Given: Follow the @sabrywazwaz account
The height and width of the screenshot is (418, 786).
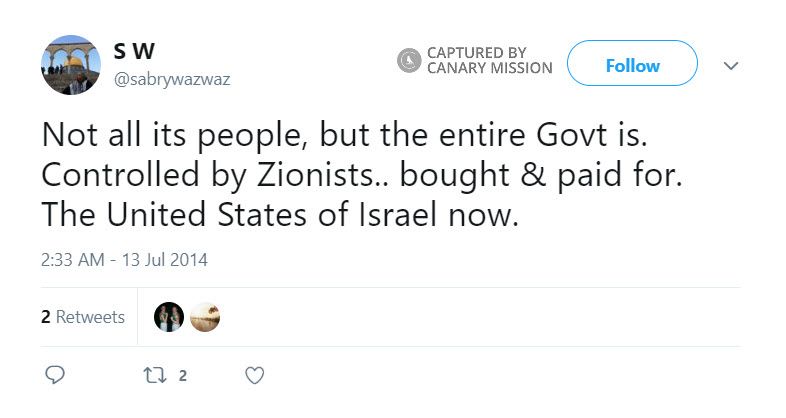Looking at the screenshot, I should click(632, 66).
